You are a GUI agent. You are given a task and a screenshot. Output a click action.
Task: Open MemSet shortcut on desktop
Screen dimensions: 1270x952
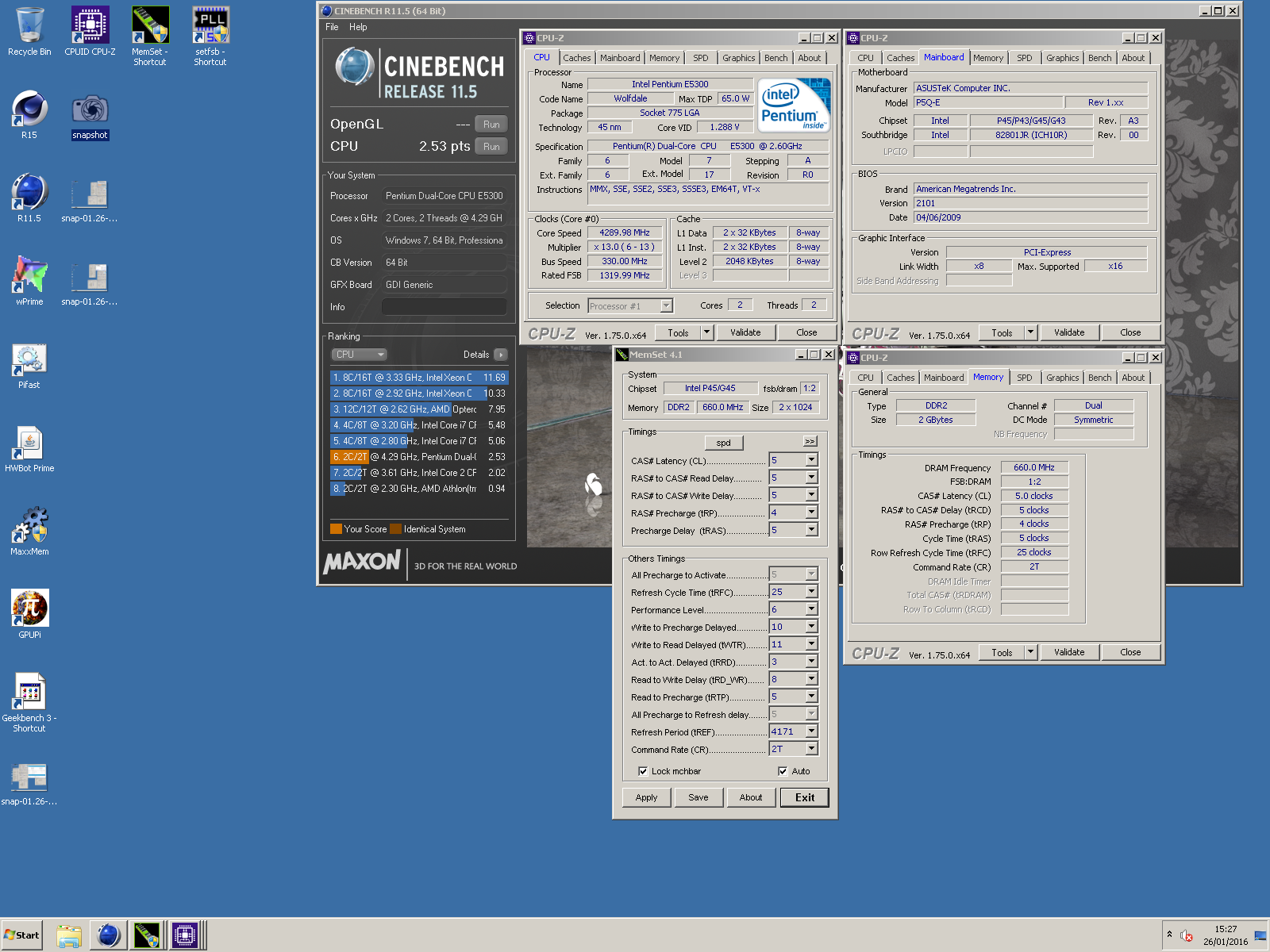150,36
